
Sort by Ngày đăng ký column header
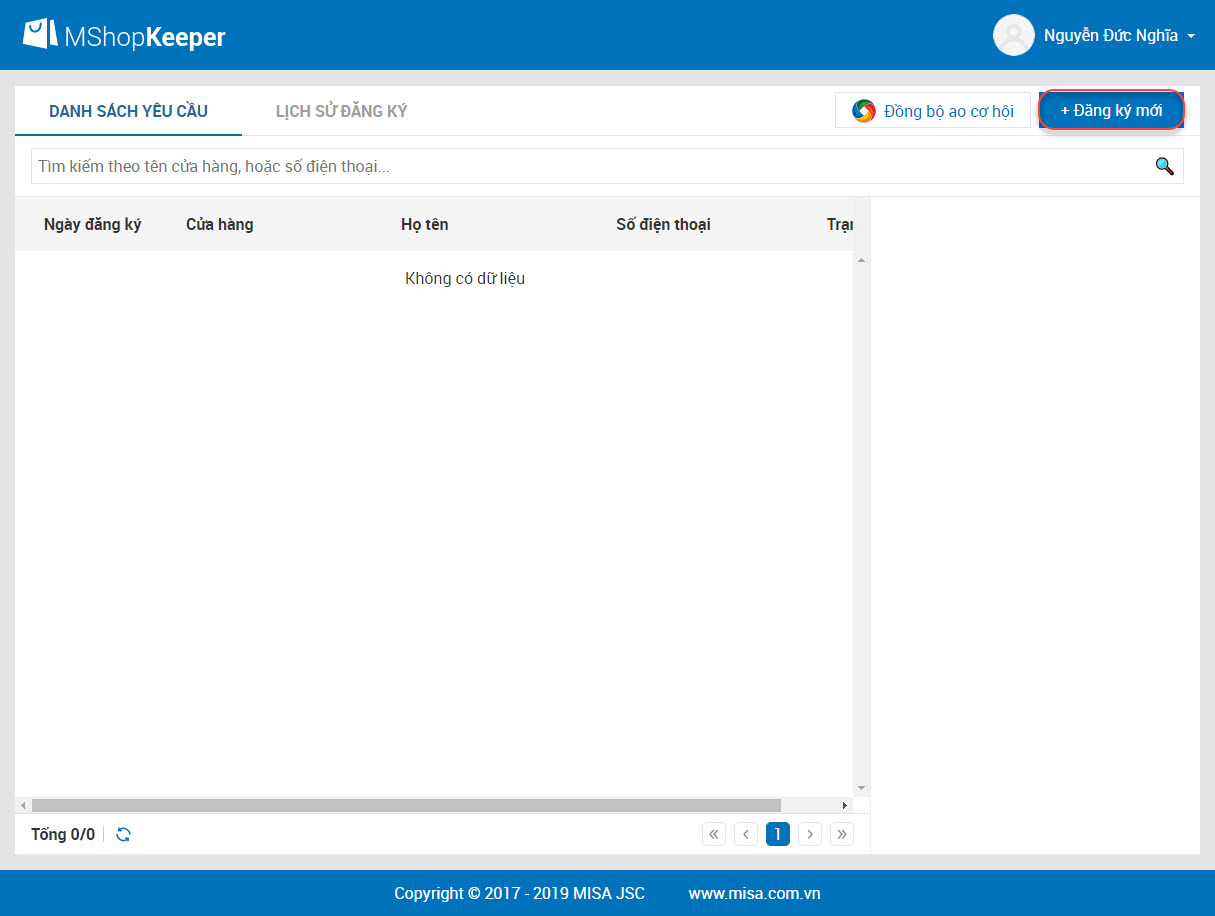pos(92,224)
